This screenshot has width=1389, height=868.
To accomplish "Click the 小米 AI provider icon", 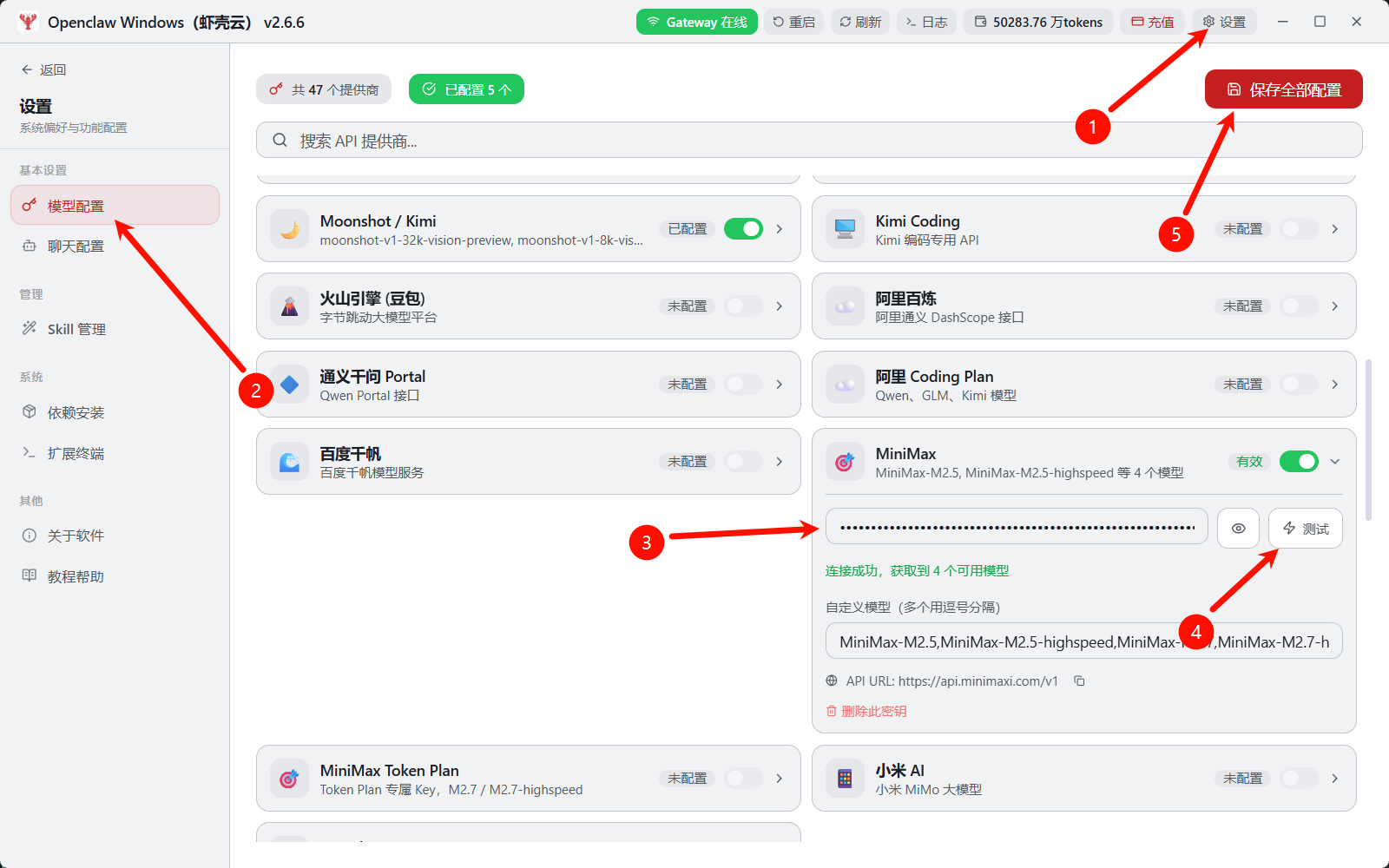I will coord(846,779).
